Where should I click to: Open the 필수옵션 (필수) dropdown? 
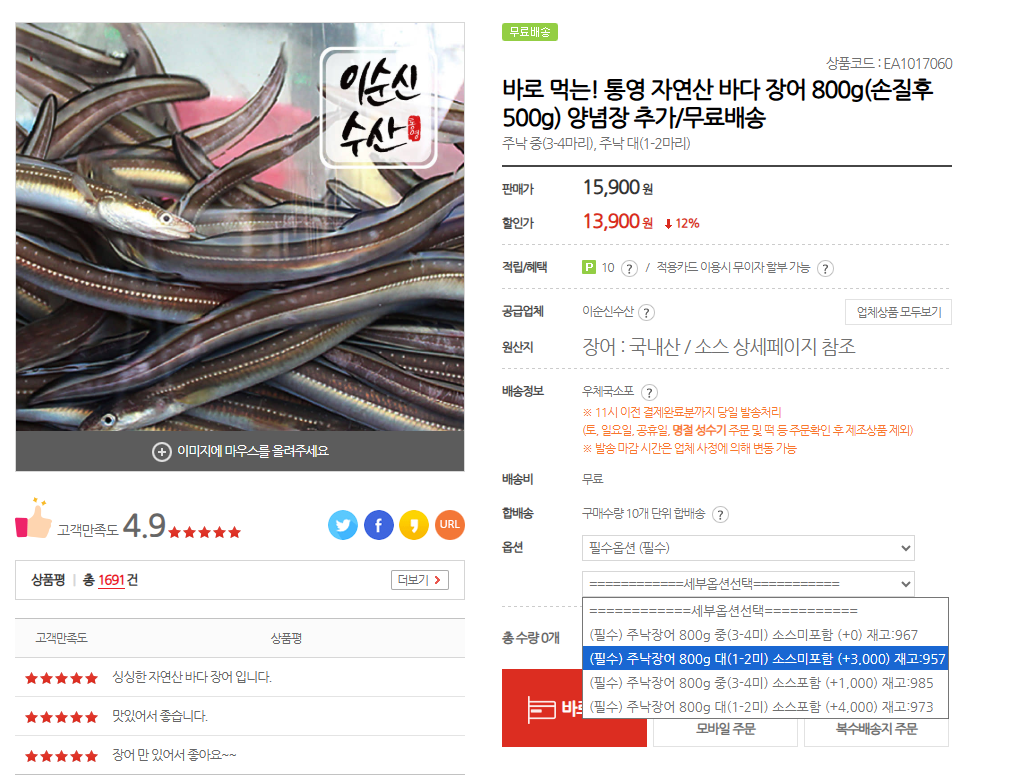[748, 548]
